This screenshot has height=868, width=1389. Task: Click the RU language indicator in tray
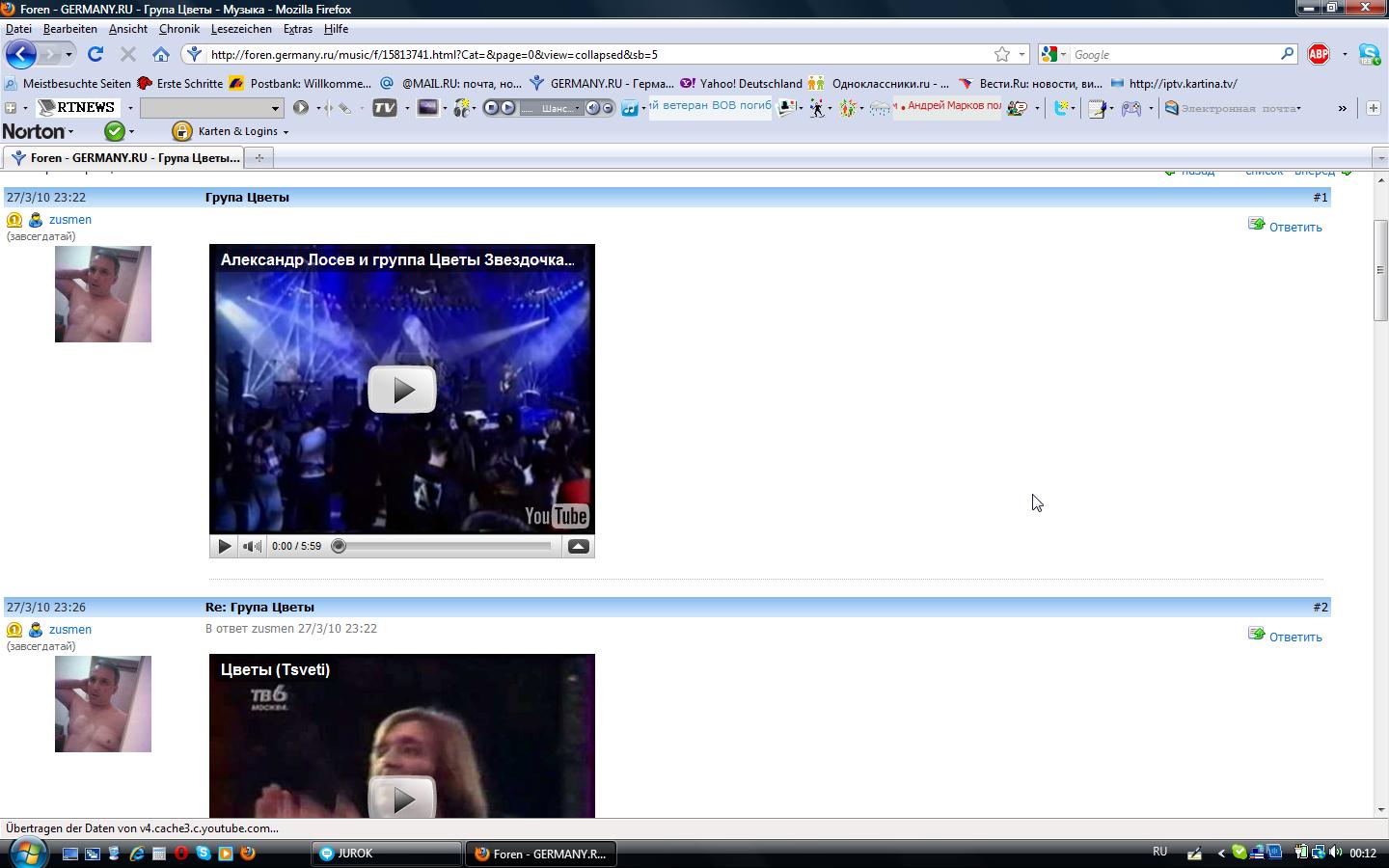1159,852
